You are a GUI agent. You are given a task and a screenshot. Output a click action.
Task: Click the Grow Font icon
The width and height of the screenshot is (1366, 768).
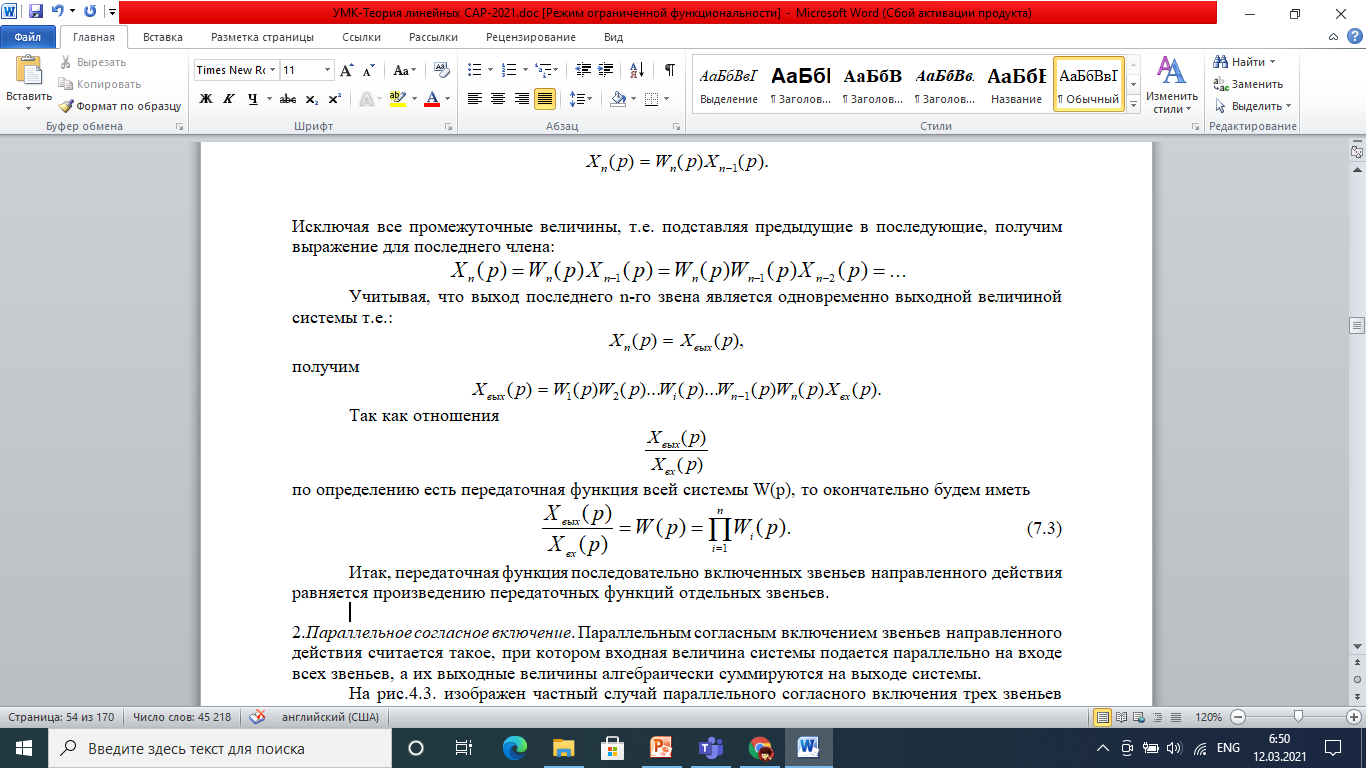[347, 71]
